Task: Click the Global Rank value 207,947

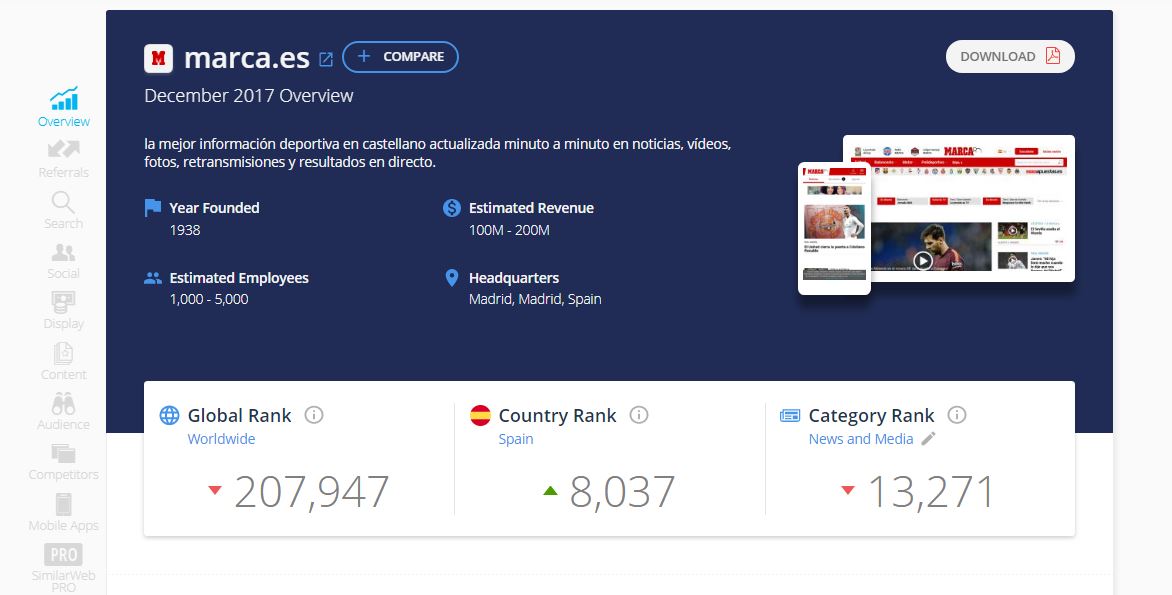Action: 312,492
